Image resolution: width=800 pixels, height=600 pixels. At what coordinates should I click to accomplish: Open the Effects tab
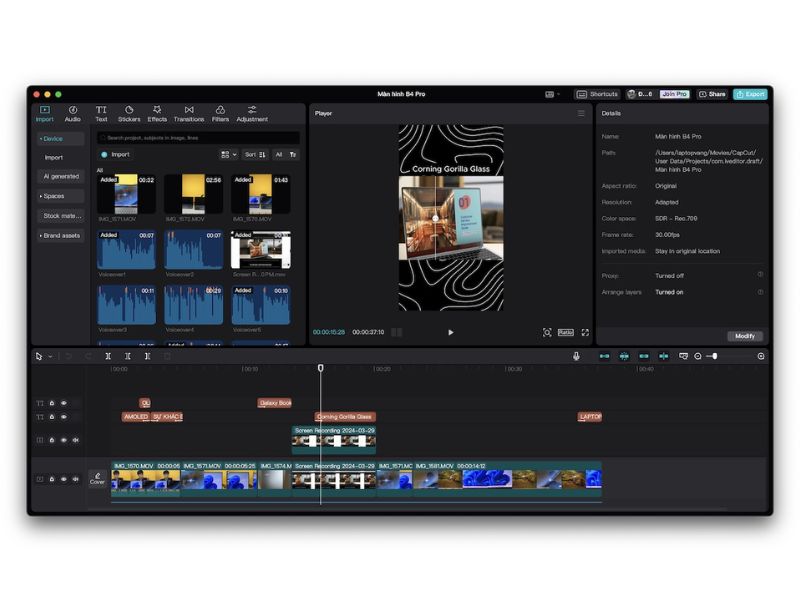click(x=157, y=114)
